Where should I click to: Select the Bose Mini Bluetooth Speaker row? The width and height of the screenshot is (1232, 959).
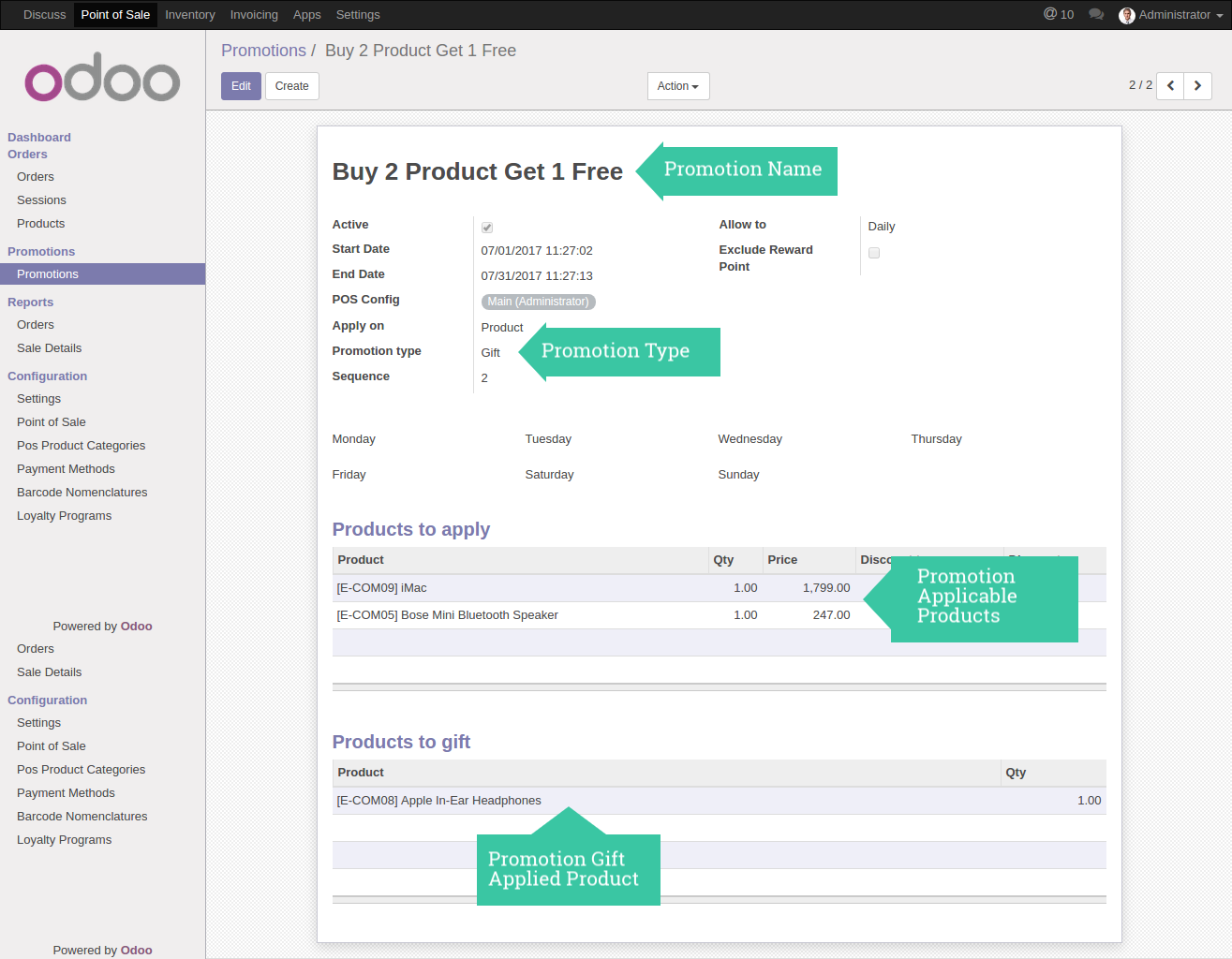(x=719, y=615)
